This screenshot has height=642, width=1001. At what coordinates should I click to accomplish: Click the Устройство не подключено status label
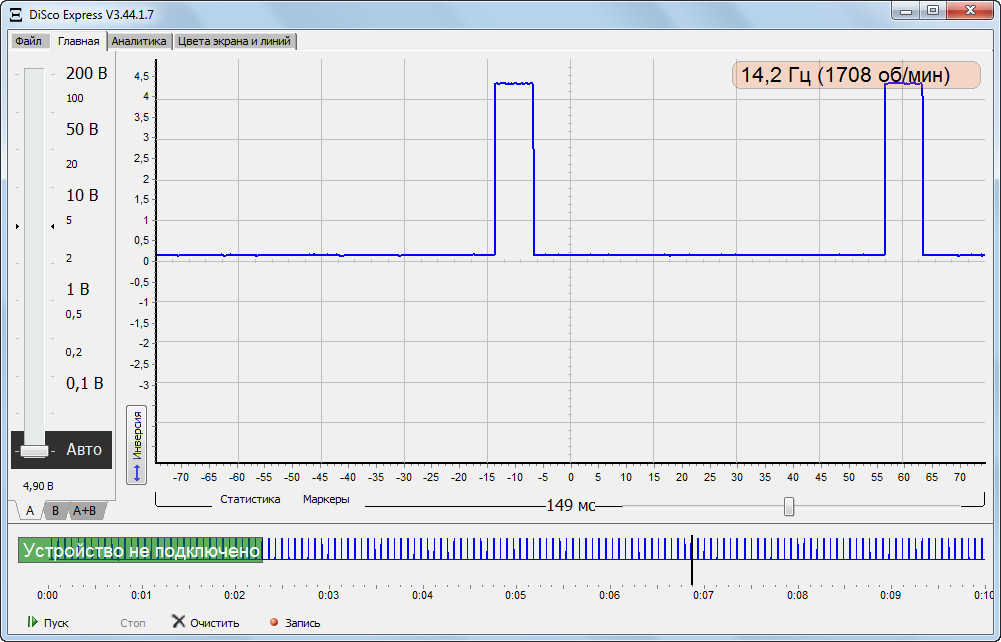[140, 550]
